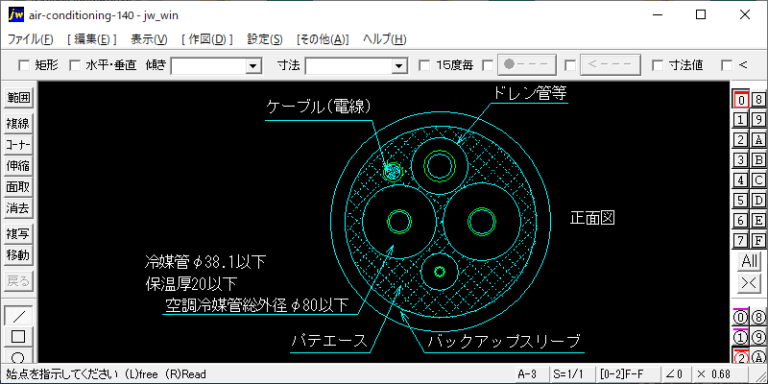Select layer group circled 8
Screen dimensions: 768x384
click(x=759, y=317)
